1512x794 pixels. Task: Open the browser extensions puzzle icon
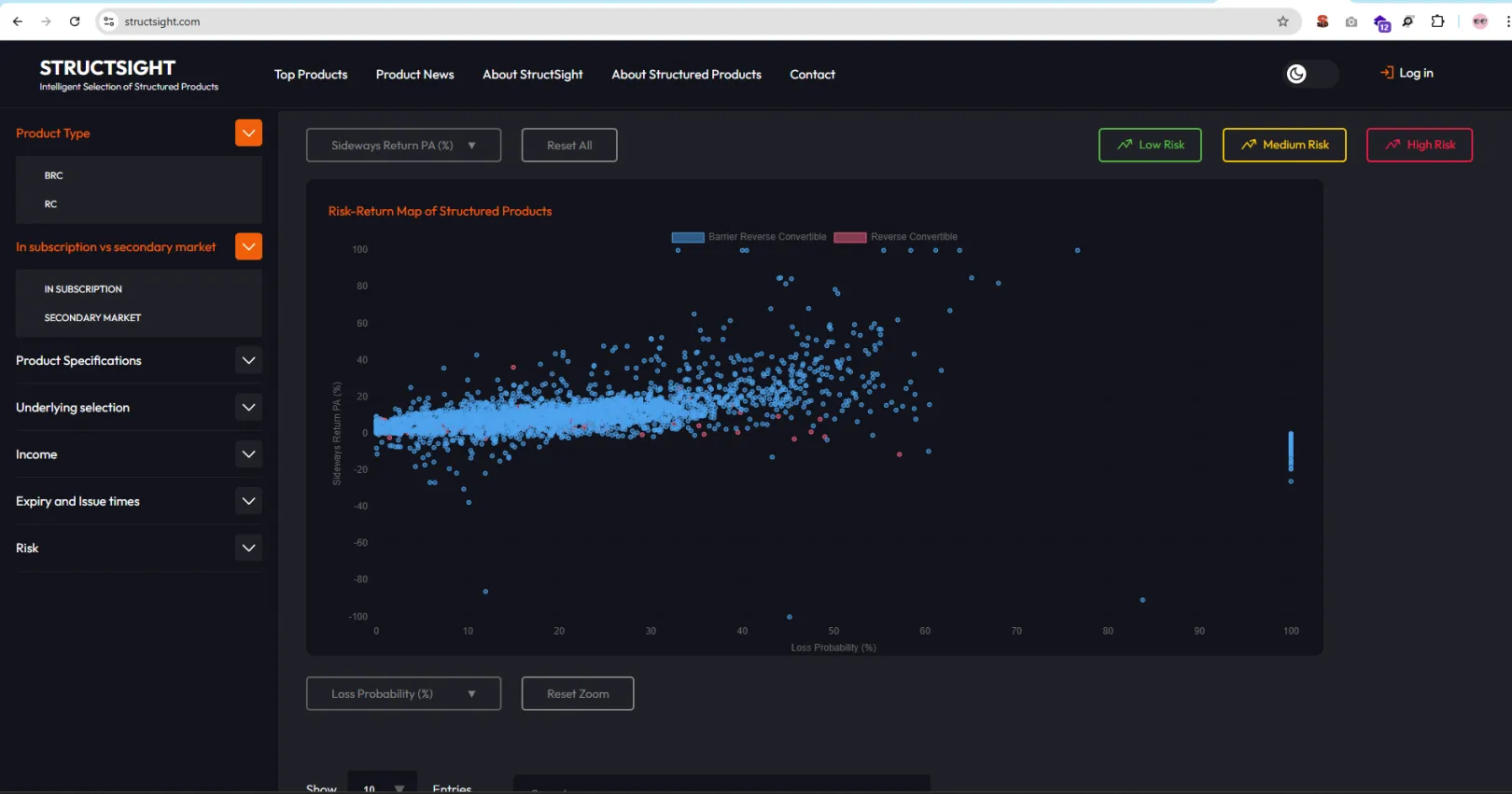point(1437,21)
